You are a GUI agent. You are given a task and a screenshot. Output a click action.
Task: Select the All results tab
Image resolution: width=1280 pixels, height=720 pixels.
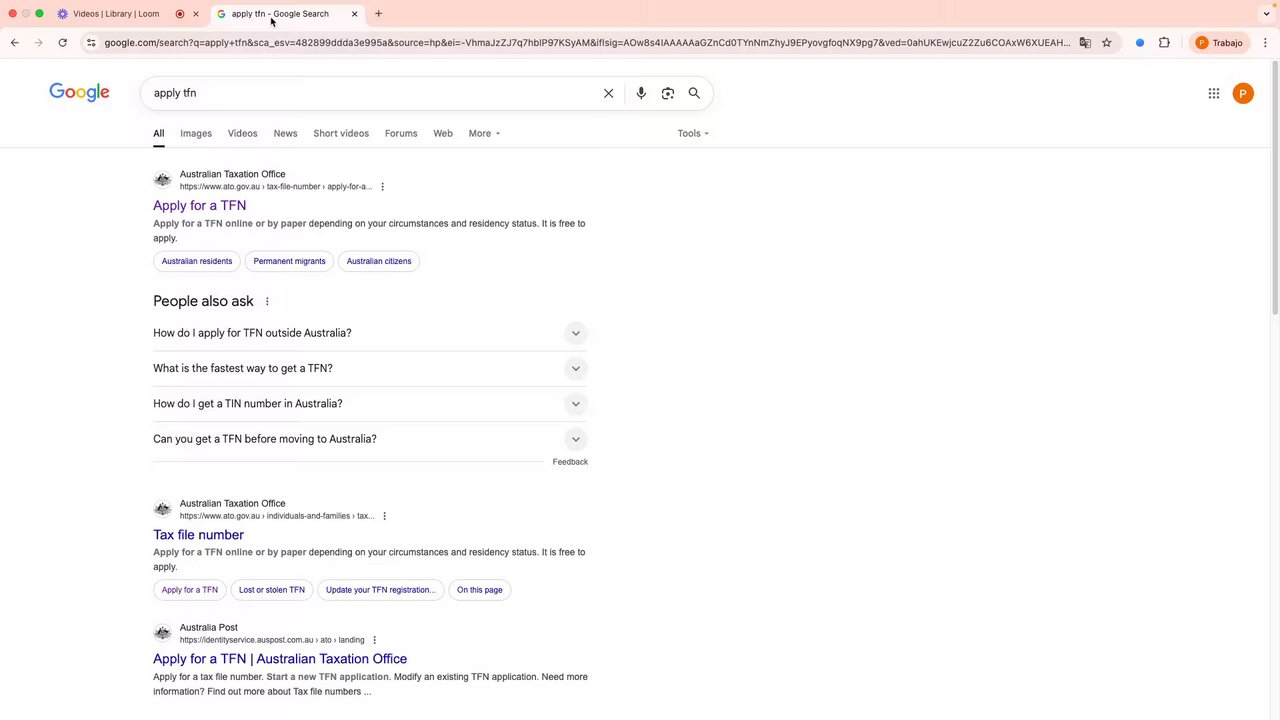(158, 133)
